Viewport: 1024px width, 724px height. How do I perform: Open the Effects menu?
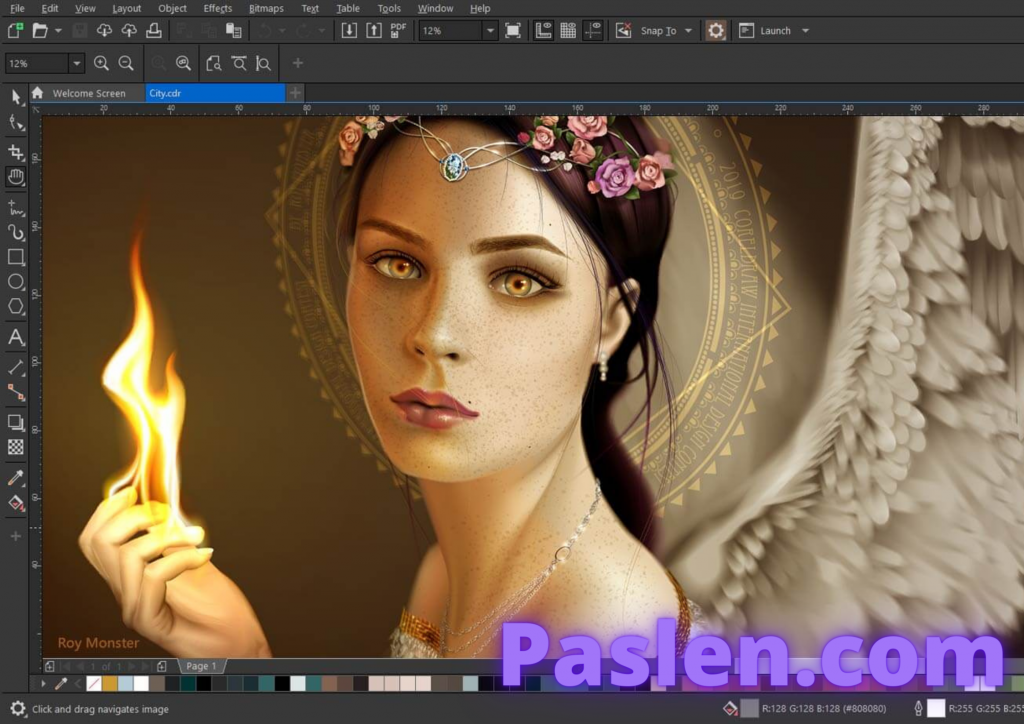(217, 8)
